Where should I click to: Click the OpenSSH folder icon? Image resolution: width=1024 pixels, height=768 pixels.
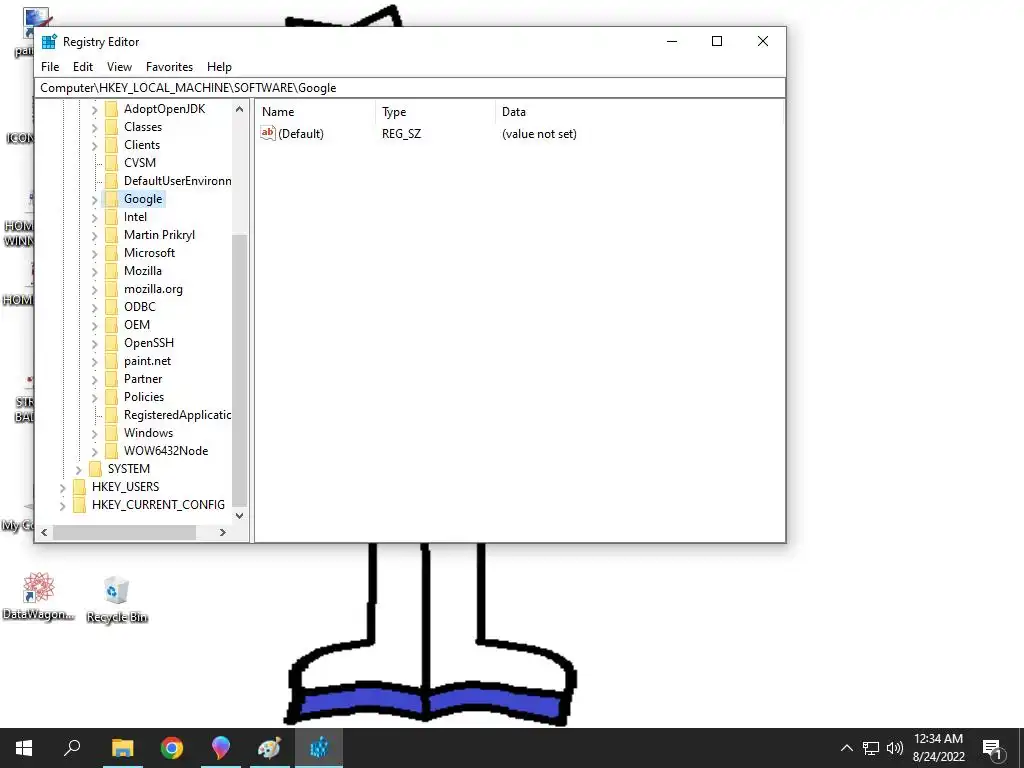(112, 342)
